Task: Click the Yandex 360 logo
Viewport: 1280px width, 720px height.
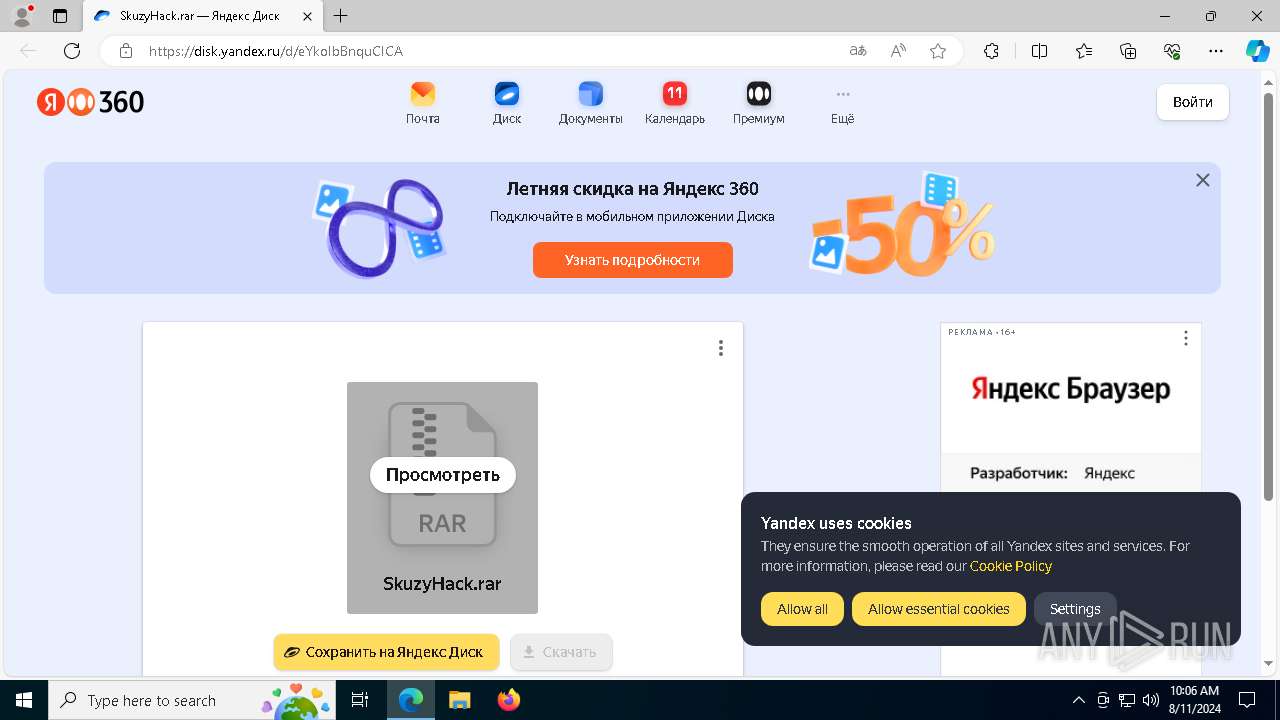Action: (x=91, y=102)
